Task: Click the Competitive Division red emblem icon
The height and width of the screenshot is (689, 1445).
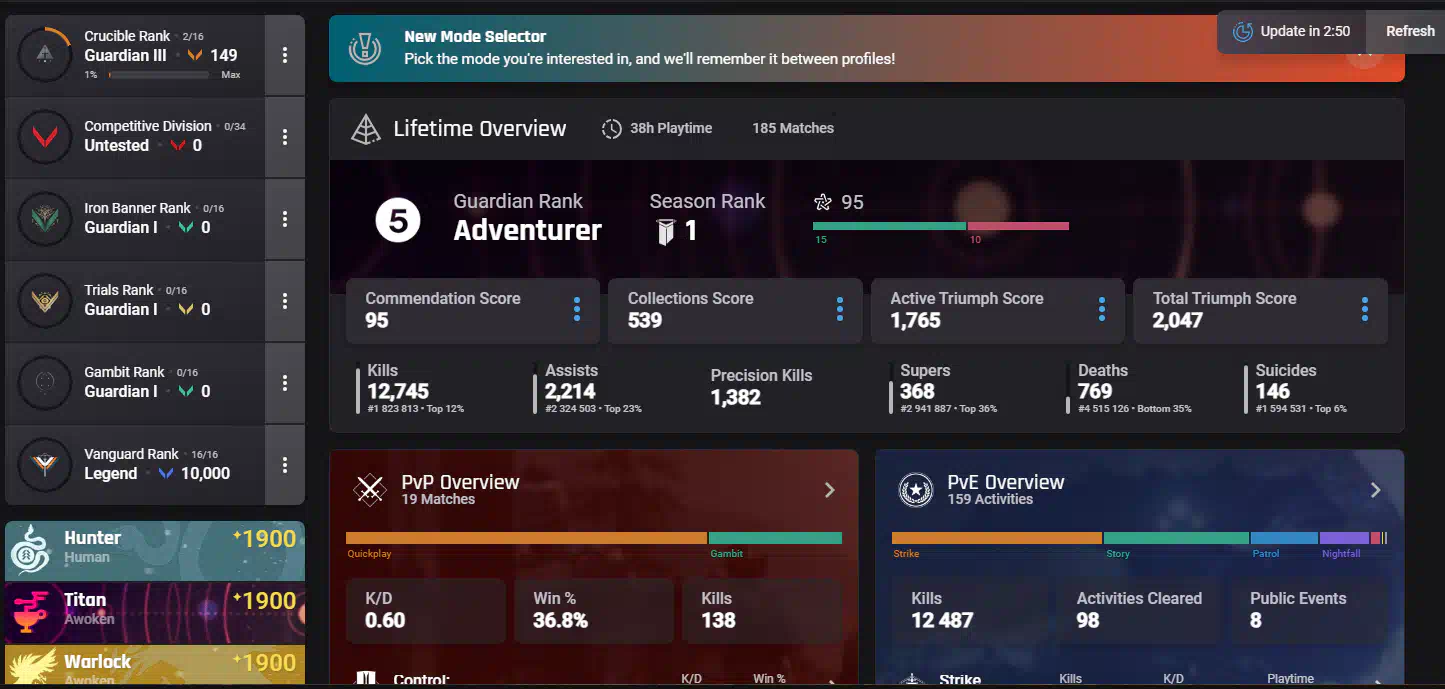Action: tap(44, 137)
